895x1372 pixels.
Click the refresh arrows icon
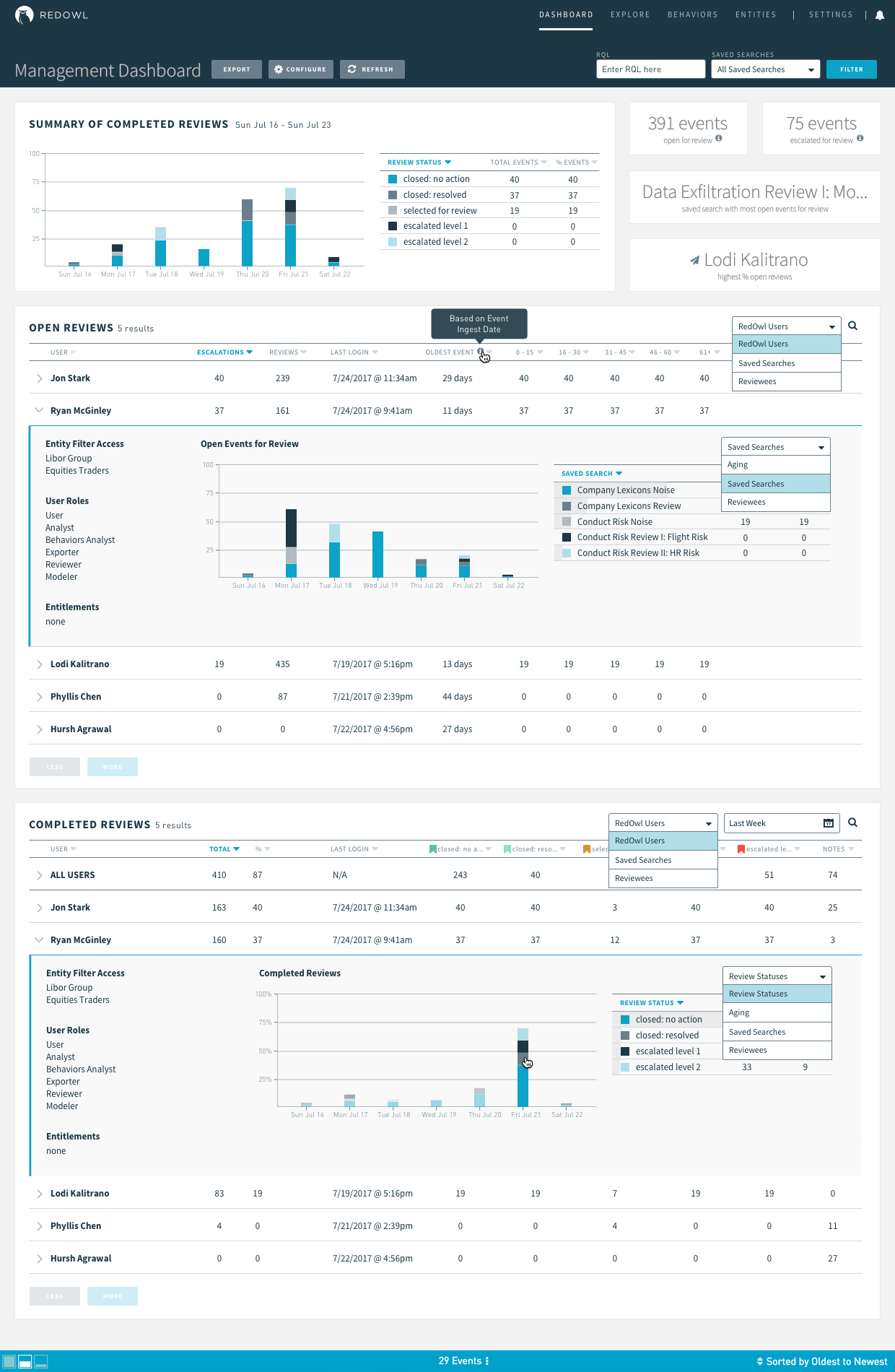click(352, 69)
